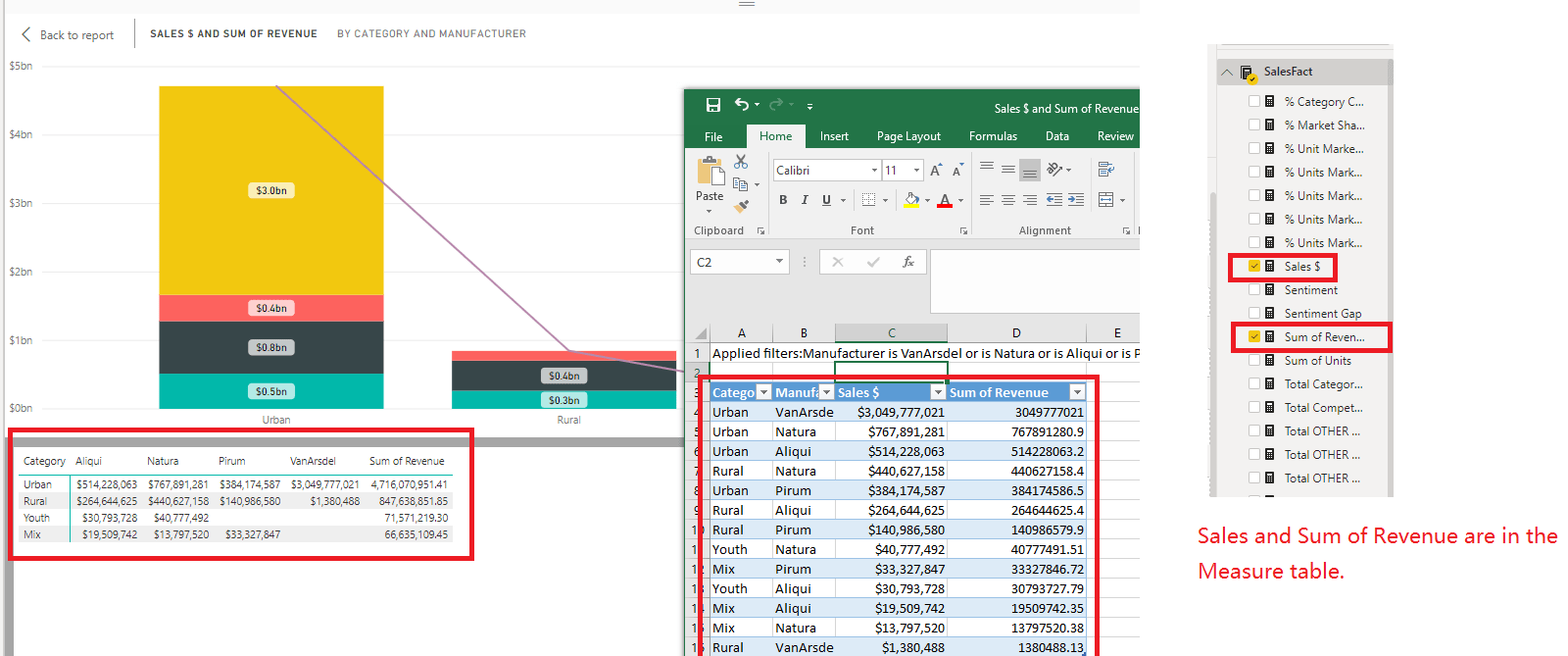The width and height of the screenshot is (1568, 656).
Task: Switch to the Insert tab
Action: pyautogui.click(x=834, y=136)
